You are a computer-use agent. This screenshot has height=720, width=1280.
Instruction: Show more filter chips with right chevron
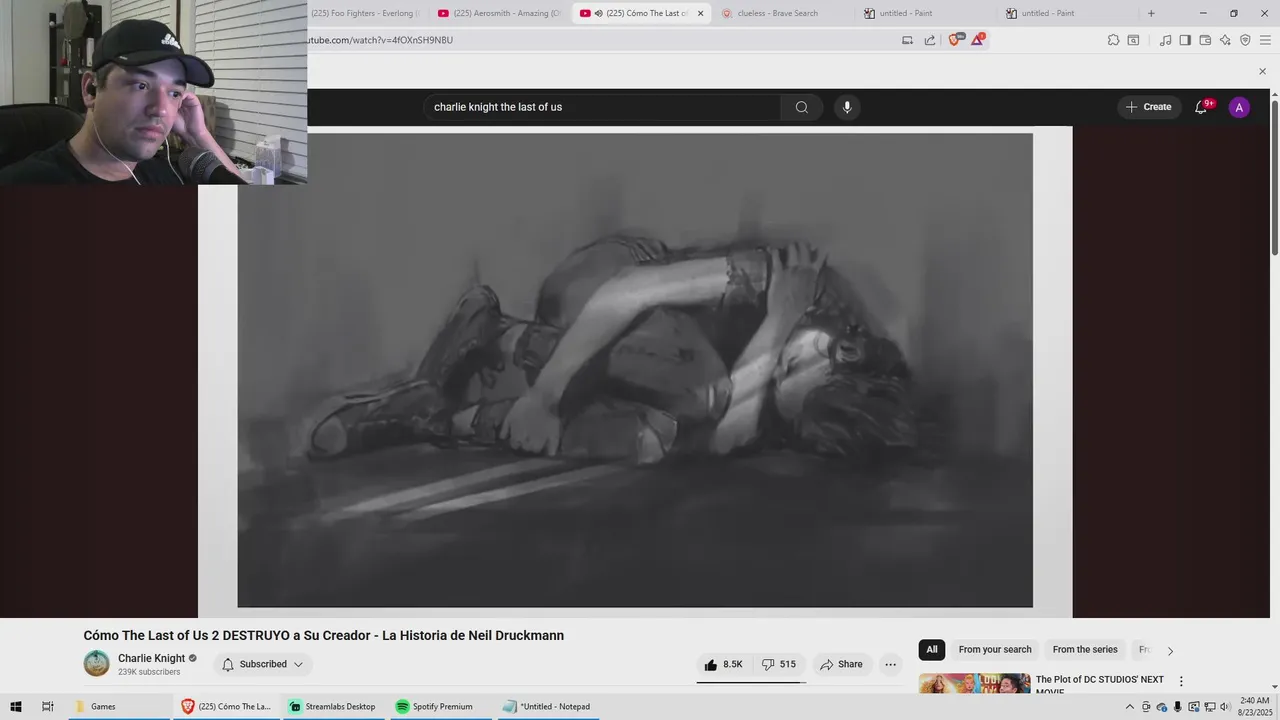click(1170, 651)
